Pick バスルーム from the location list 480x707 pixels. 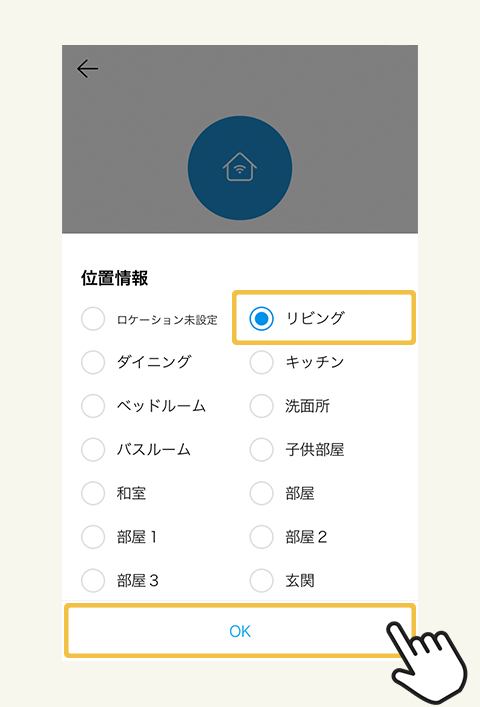tap(93, 450)
